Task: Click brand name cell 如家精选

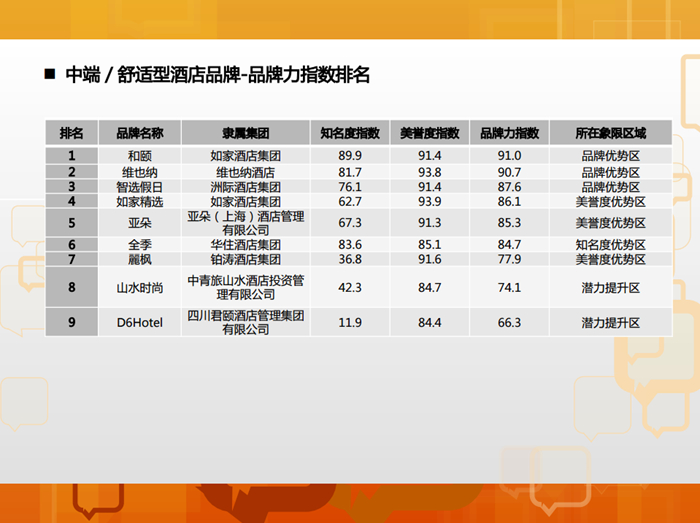Action: coord(140,202)
